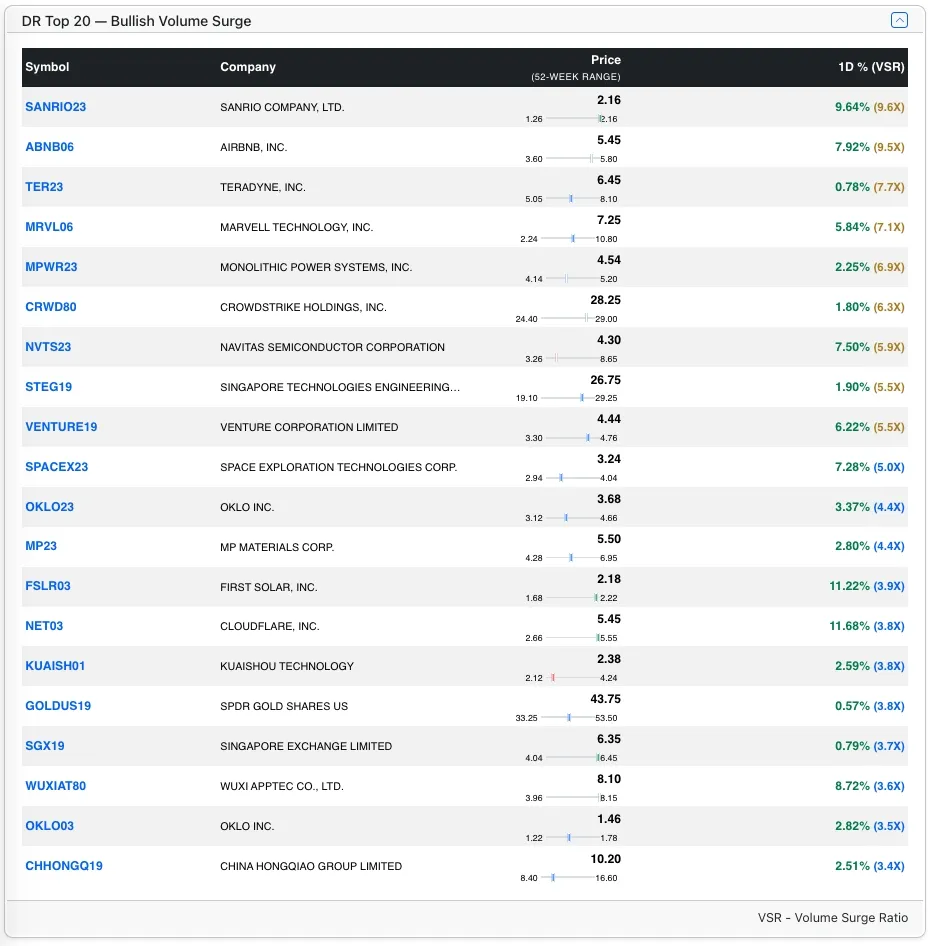Select FIRST SOLAR, INC. company name

pyautogui.click(x=269, y=587)
